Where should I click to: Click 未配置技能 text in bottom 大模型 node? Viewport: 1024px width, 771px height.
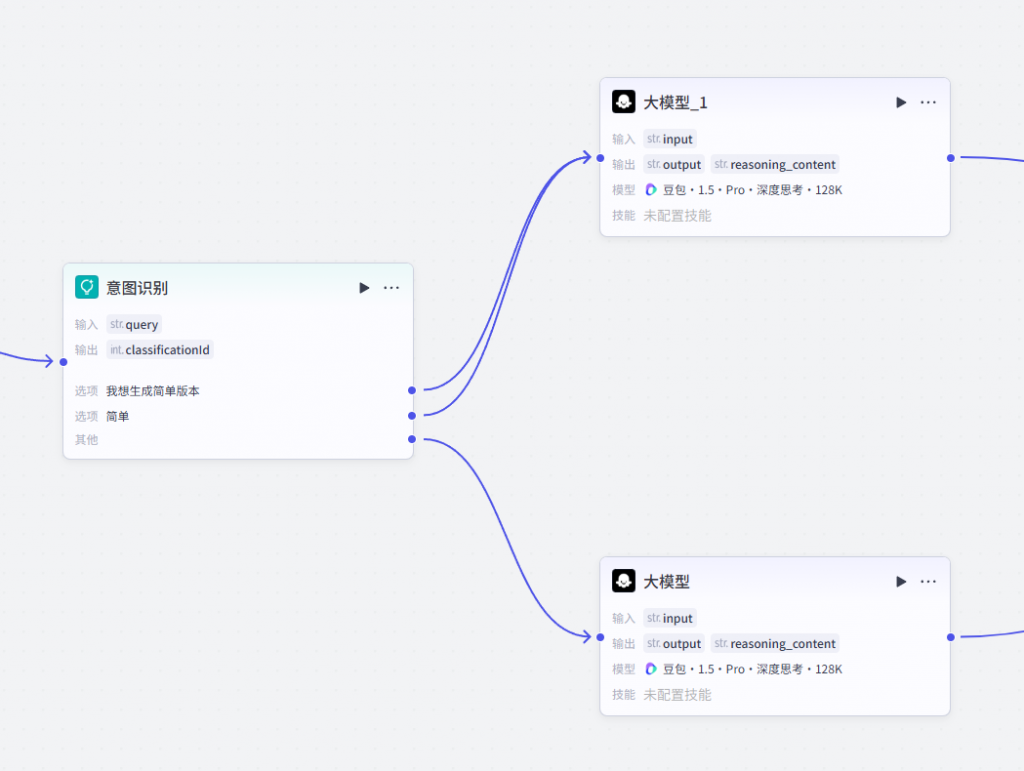tap(677, 695)
